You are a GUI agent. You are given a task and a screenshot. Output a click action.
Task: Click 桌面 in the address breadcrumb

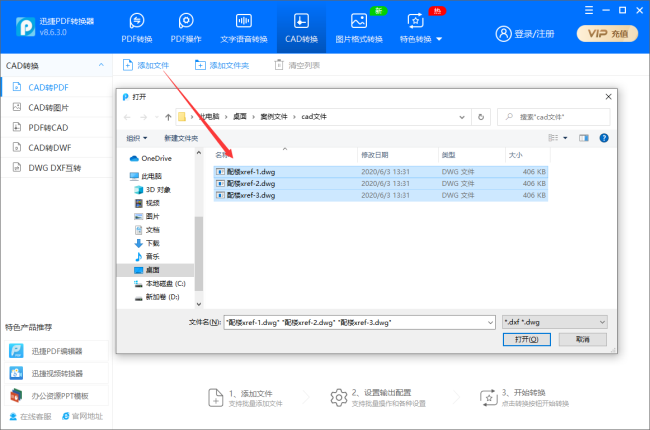point(240,117)
